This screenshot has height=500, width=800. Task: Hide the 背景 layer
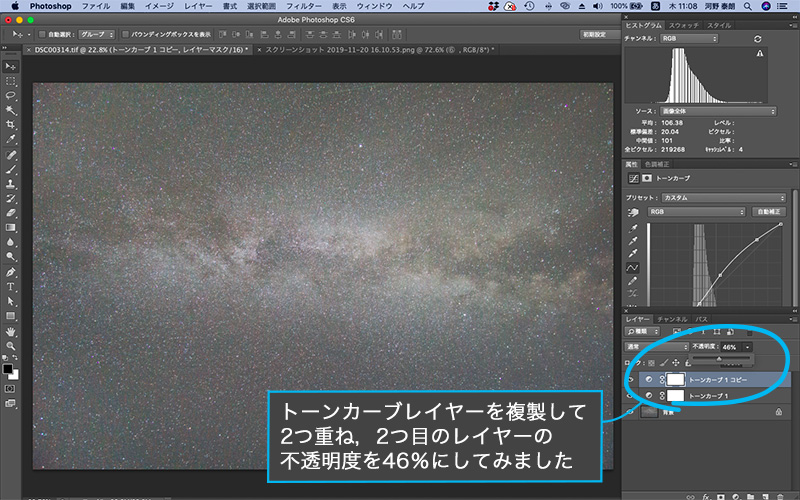tap(630, 412)
